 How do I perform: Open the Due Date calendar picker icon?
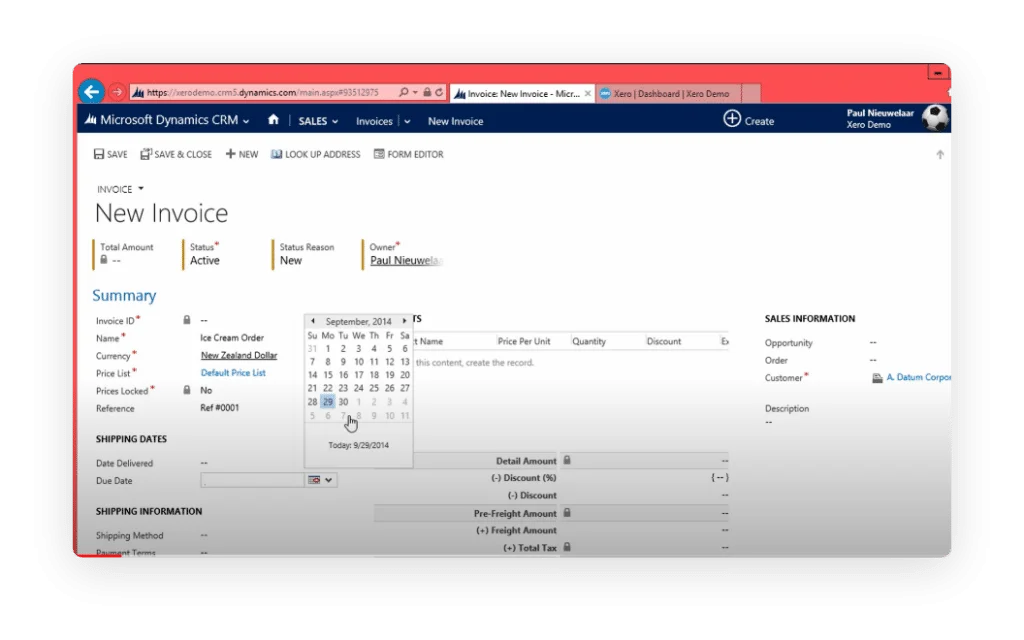click(x=313, y=480)
